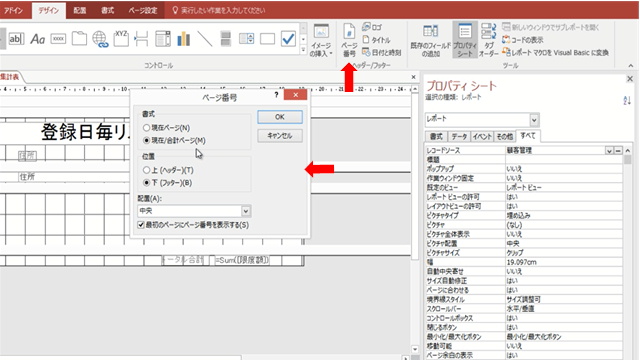This screenshot has width=640, height=360.
Task: Click コードの表示
Action: click(523, 40)
